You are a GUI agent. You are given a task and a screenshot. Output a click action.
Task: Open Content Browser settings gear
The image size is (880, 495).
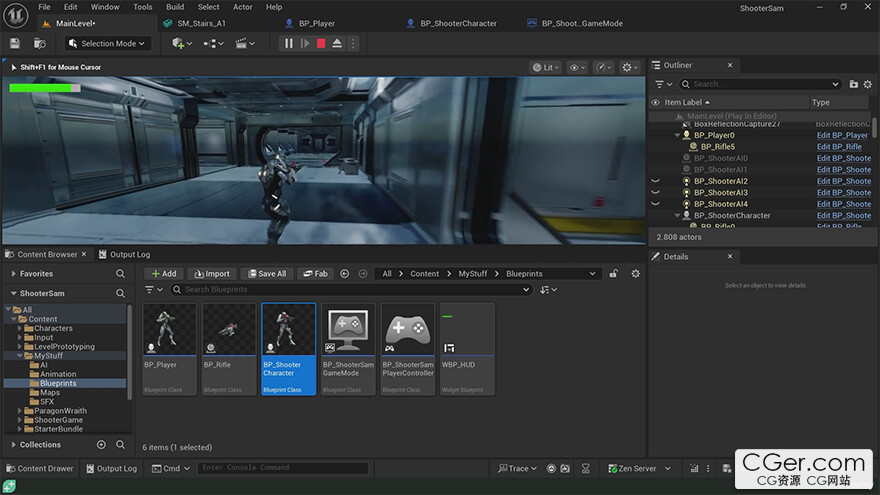pyautogui.click(x=635, y=273)
